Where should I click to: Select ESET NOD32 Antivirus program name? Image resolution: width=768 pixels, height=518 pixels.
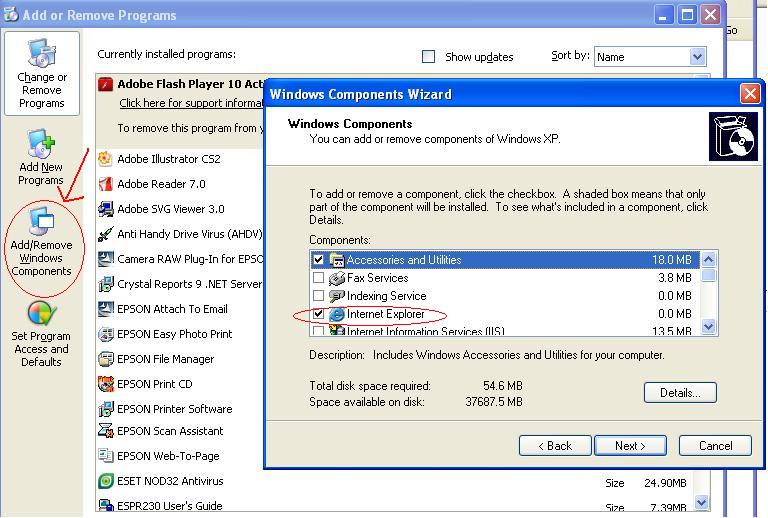(170, 481)
